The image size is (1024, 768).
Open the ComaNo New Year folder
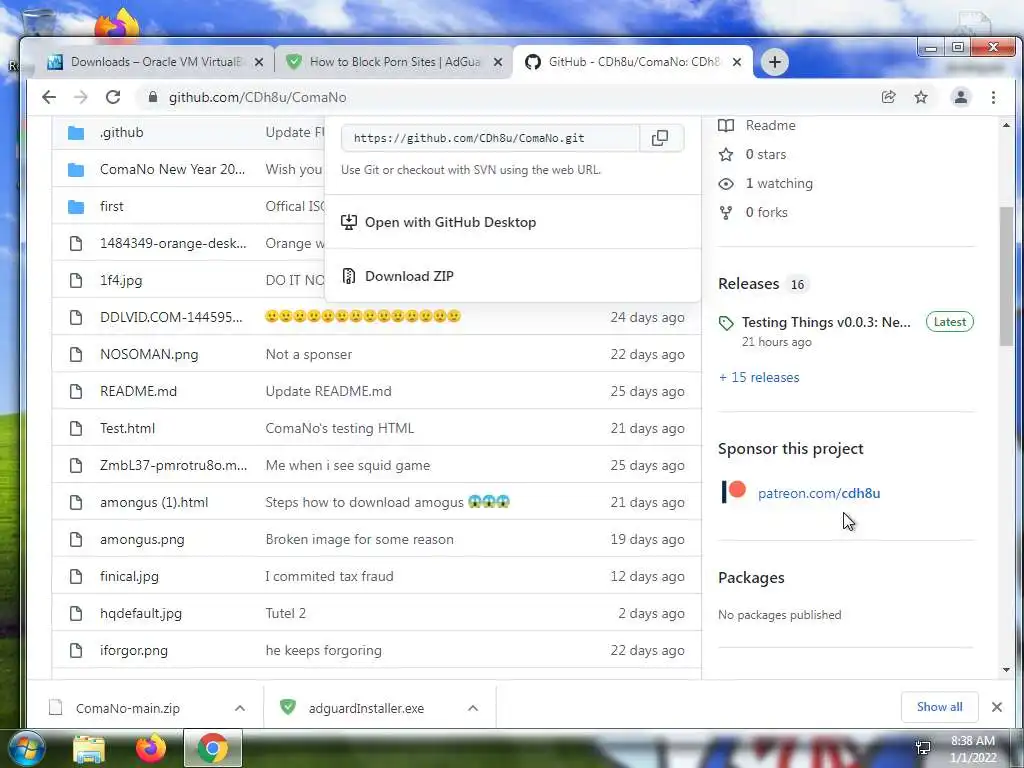(x=172, y=169)
